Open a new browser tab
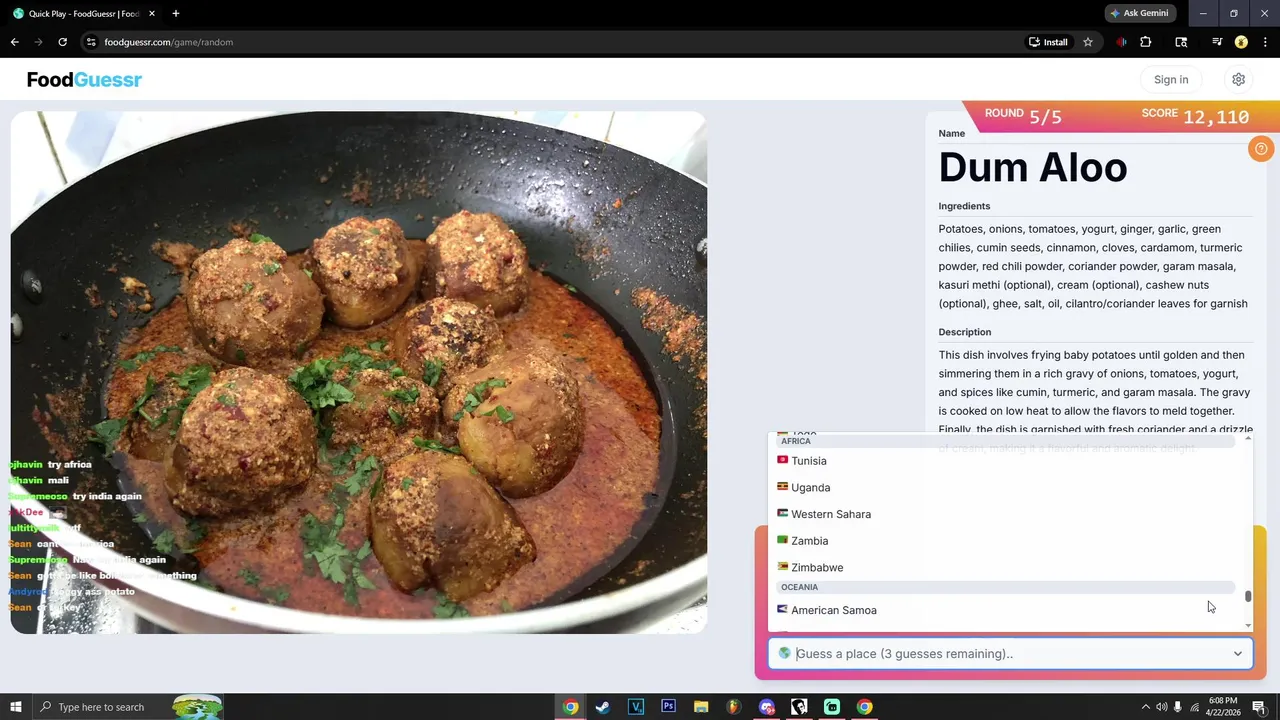The image size is (1280, 720). click(x=175, y=14)
